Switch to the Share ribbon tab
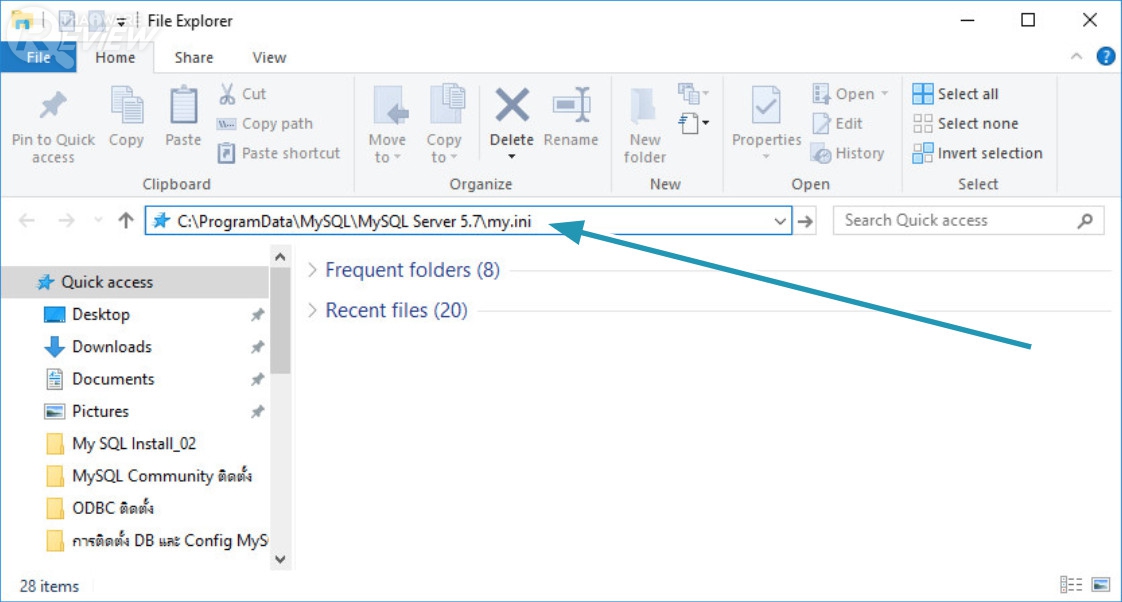This screenshot has height=602, width=1122. coord(194,58)
